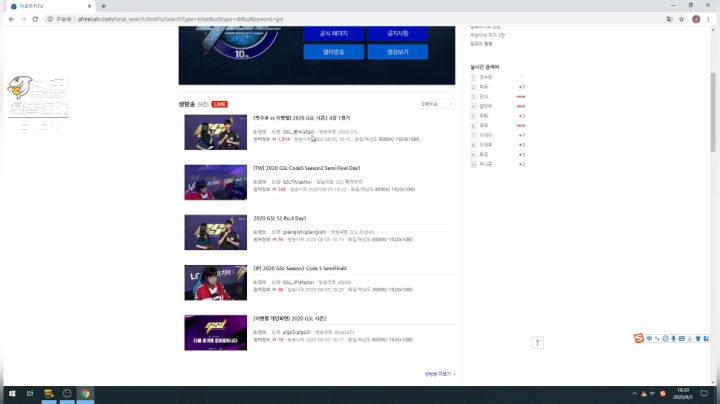The image size is (720, 404).
Task: Open the 개인화면 2020 GSL 시즌2 title link
Action: click(290, 318)
